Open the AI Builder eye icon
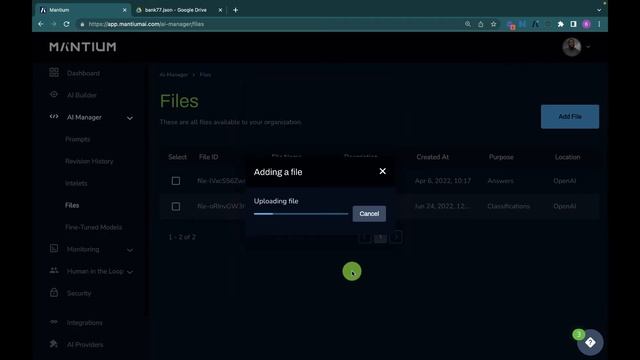Screen dimensions: 640x360 coord(54,94)
